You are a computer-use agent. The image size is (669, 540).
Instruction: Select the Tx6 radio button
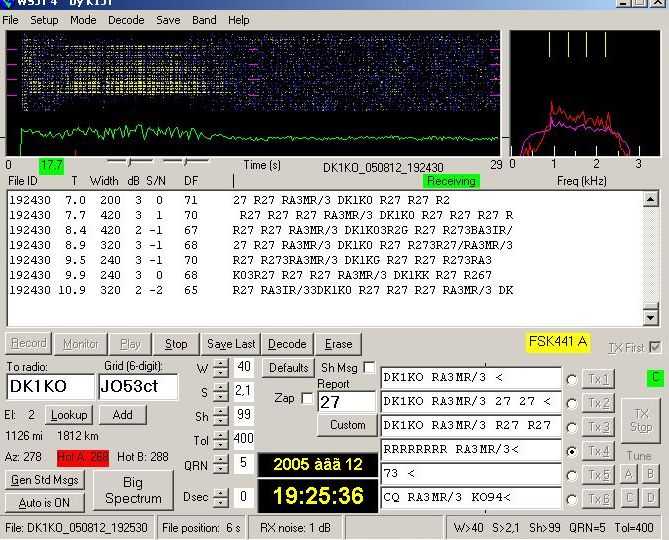click(x=572, y=499)
